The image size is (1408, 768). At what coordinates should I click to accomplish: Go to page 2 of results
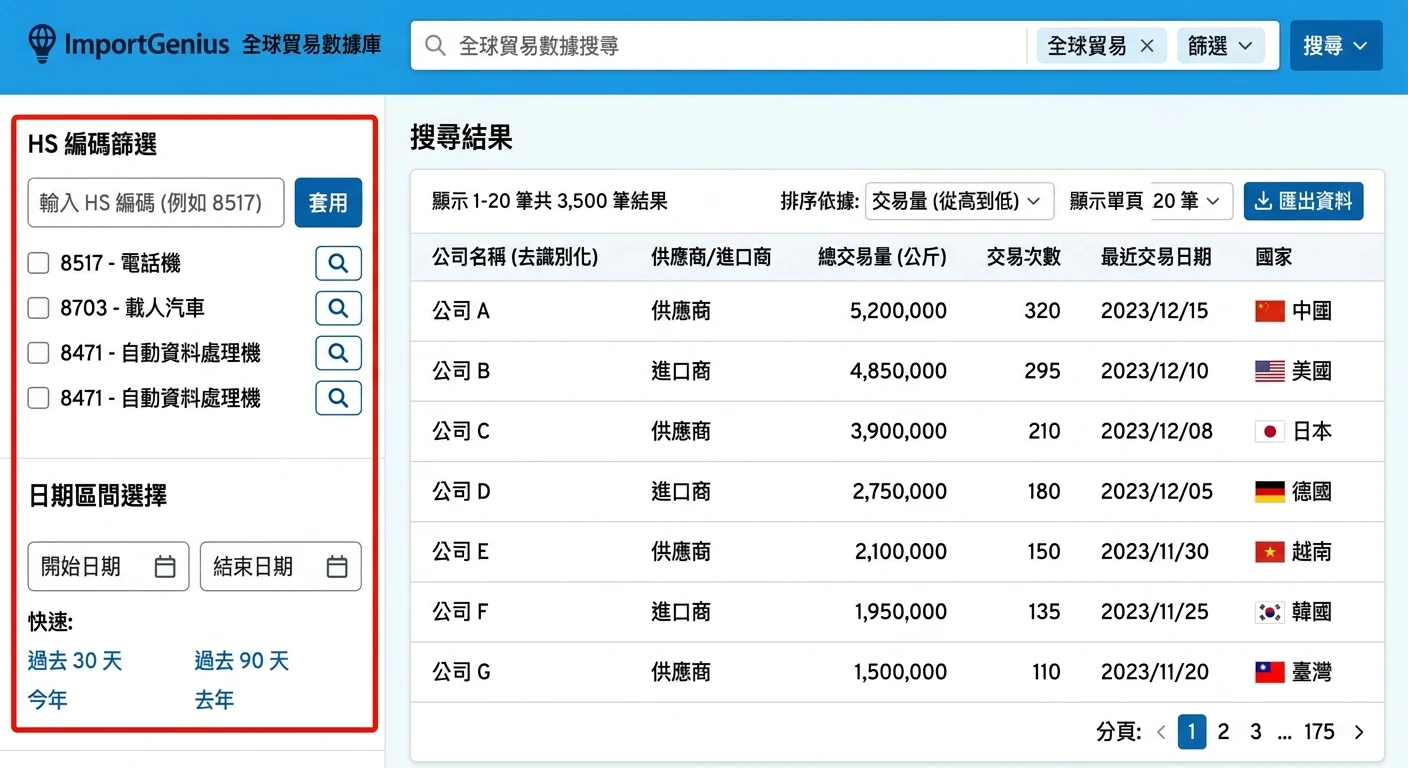(1223, 732)
